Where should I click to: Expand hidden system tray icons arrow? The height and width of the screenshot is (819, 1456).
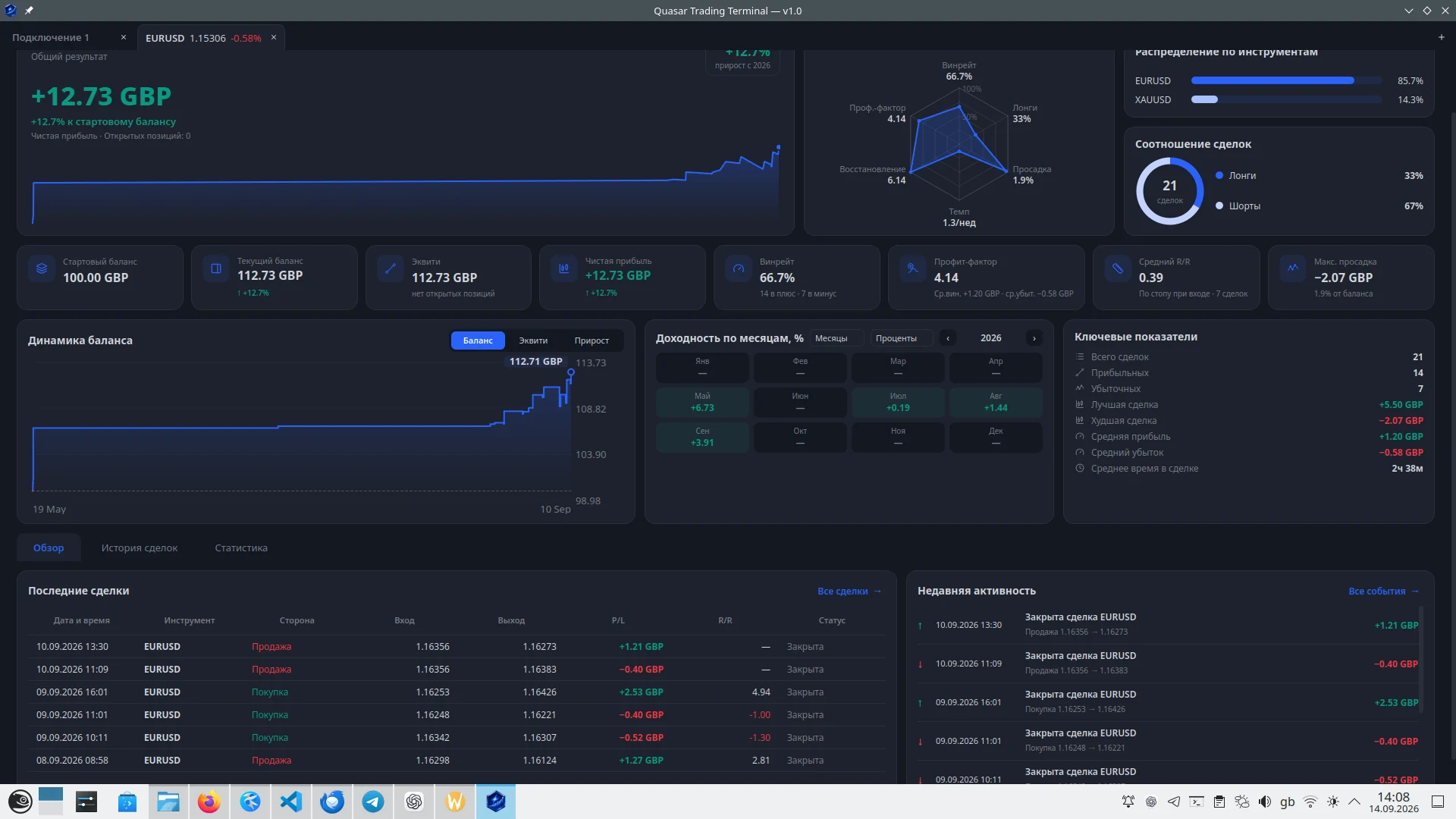point(1354,802)
